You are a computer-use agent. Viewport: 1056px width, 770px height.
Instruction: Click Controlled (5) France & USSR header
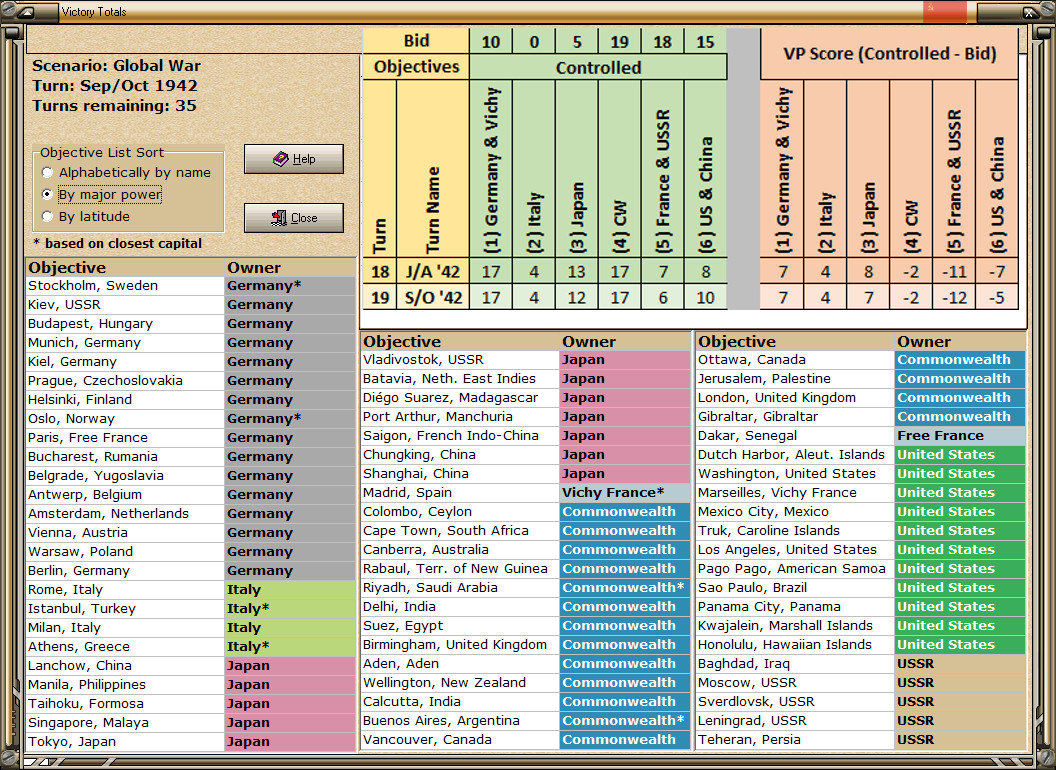pyautogui.click(x=663, y=168)
